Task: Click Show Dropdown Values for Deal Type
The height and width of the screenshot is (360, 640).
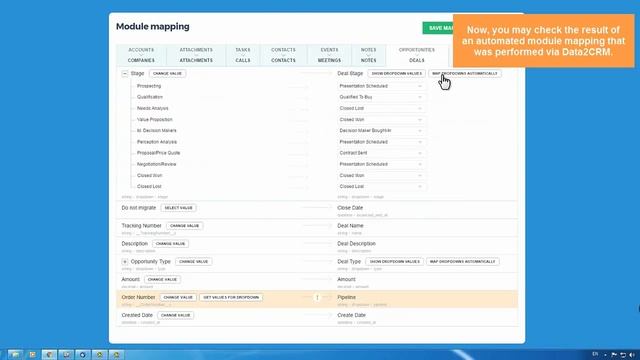Action: (394, 262)
